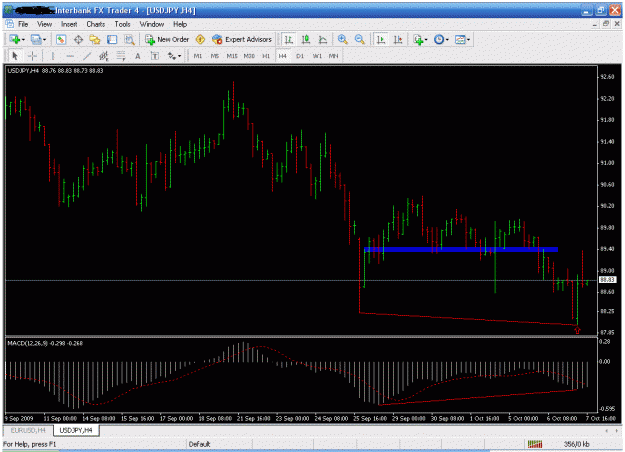Image resolution: width=625 pixels, height=452 pixels.
Task: Click the Profiles icon
Action: click(x=36, y=39)
